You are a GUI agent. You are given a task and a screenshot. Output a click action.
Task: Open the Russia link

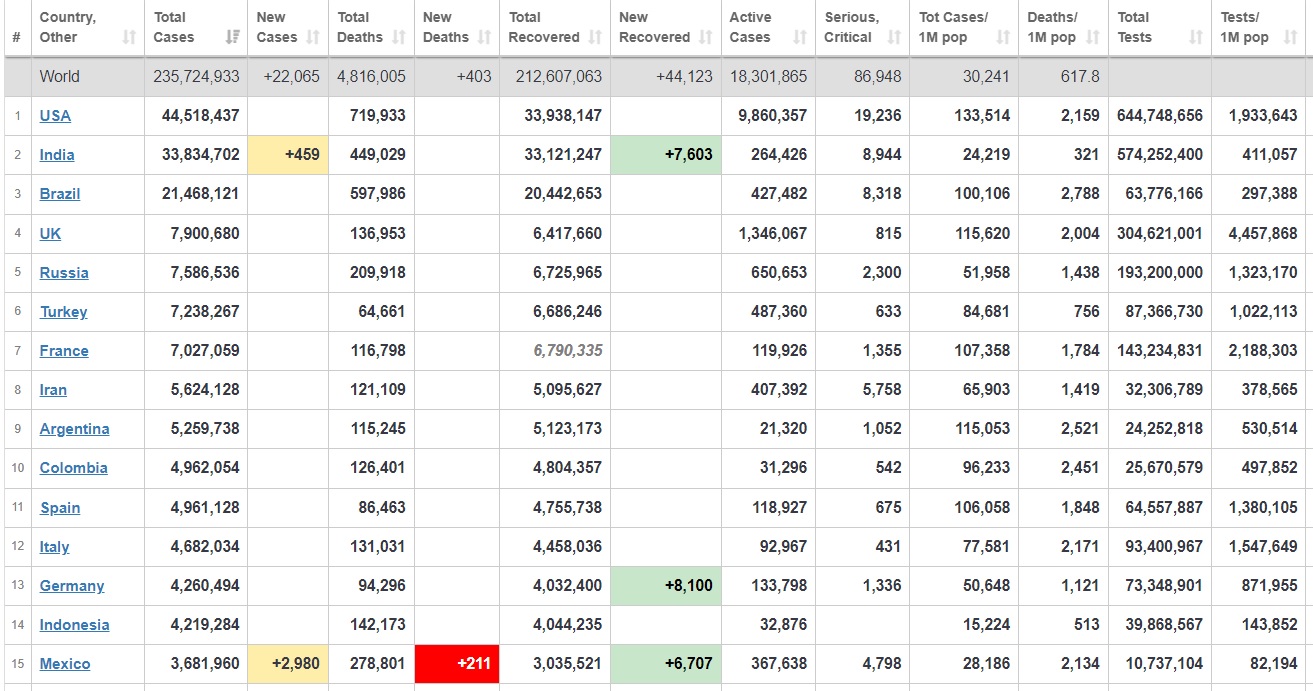pos(64,272)
